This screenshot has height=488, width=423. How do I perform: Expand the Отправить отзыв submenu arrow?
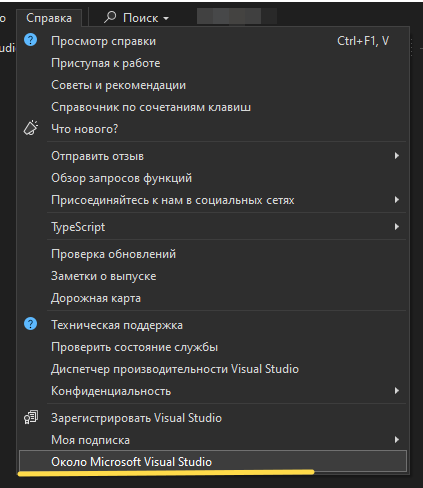tap(397, 156)
